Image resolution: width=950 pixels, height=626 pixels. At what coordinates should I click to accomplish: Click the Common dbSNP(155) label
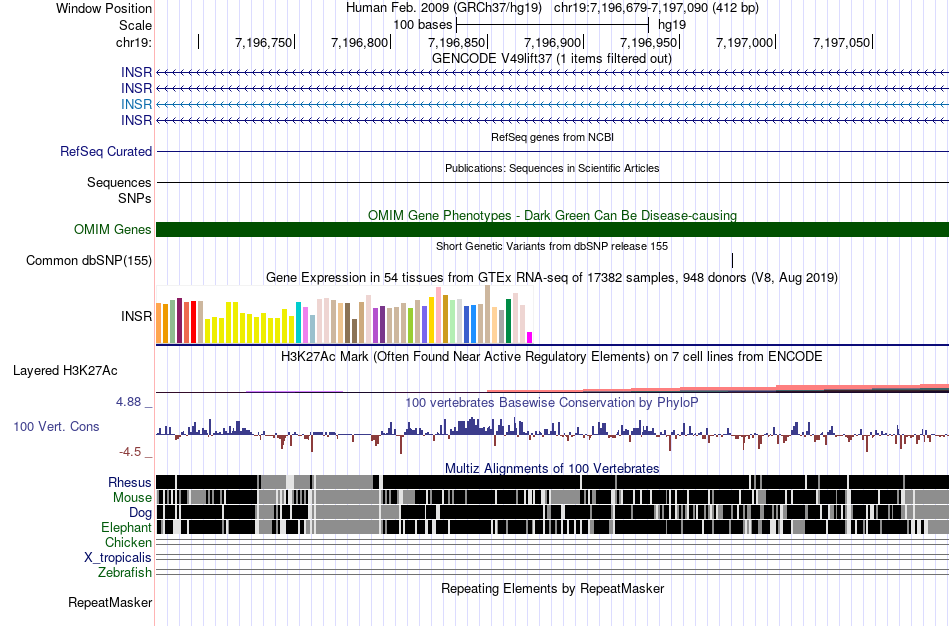coord(89,261)
